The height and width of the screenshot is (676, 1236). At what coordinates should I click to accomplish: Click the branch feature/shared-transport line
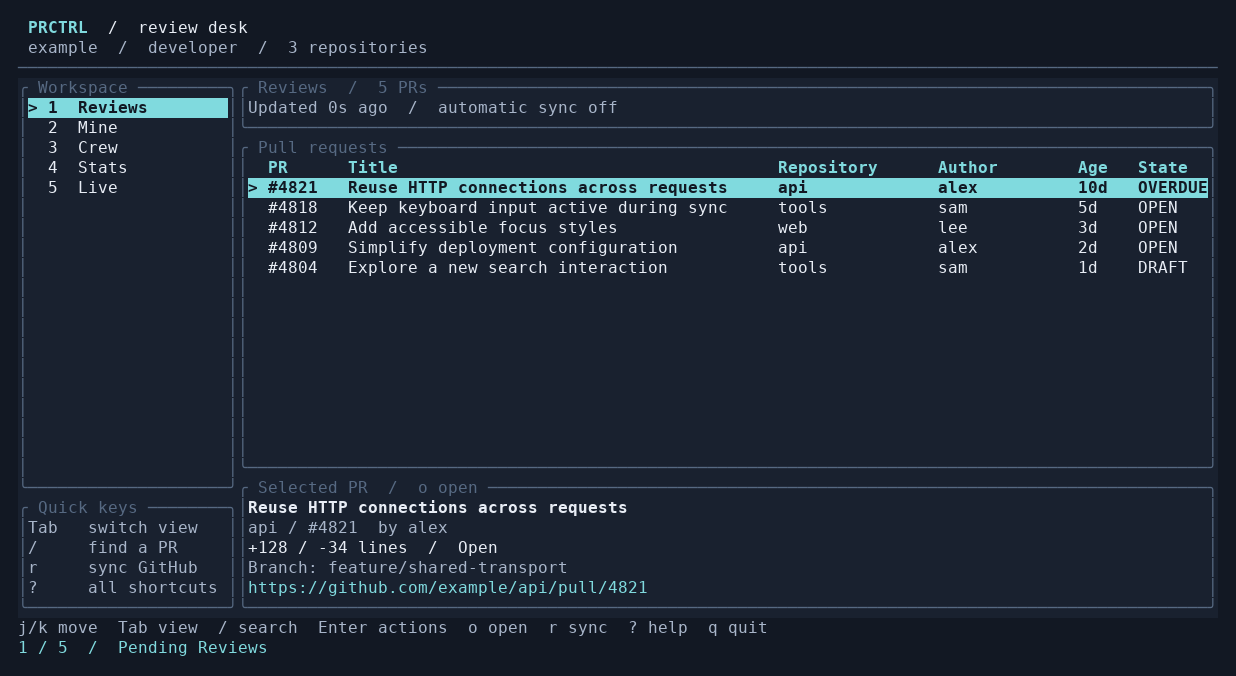pyautogui.click(x=408, y=568)
